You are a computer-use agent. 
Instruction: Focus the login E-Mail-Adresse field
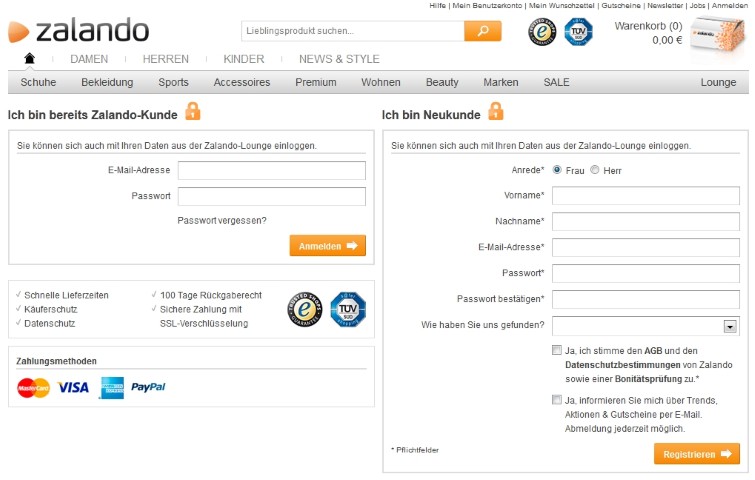[x=272, y=170]
